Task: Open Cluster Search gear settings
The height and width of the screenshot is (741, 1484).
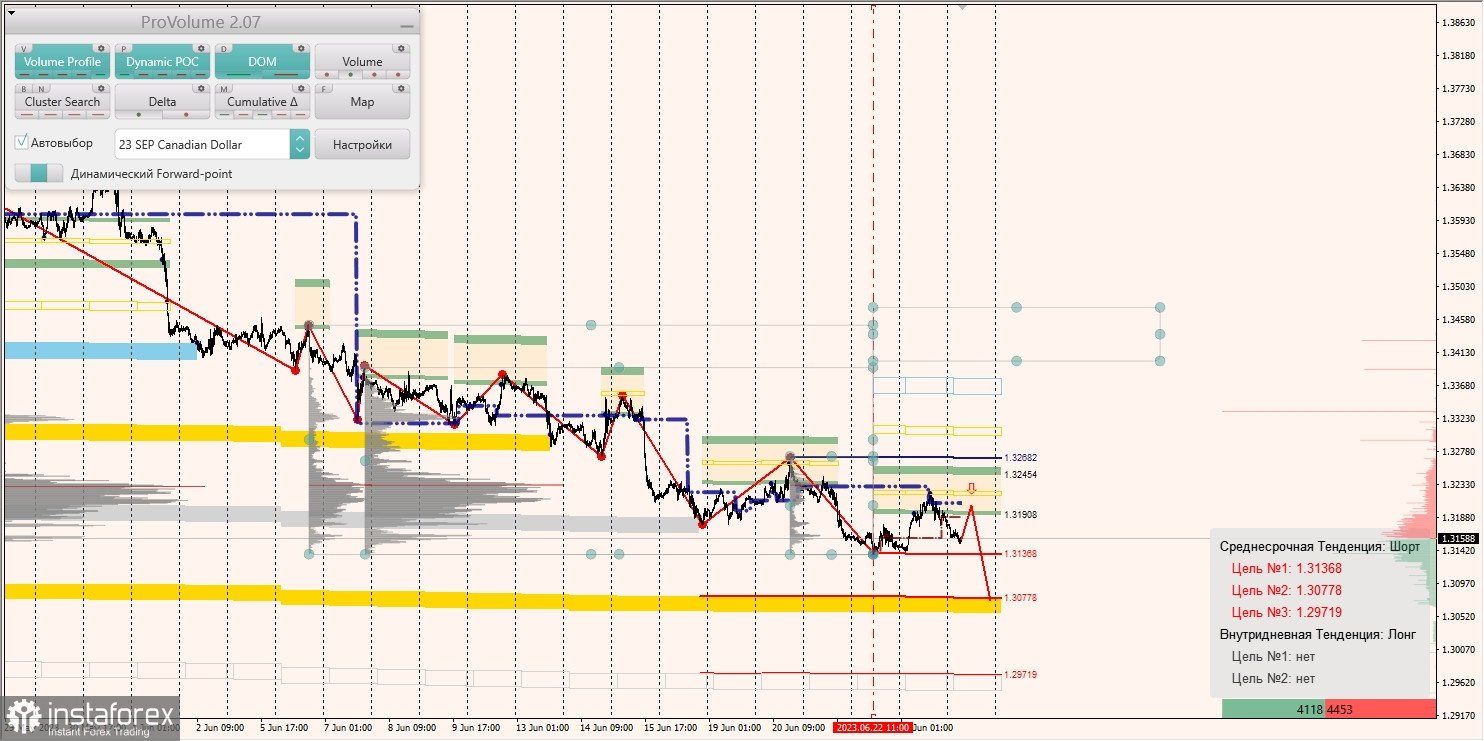Action: point(100,88)
